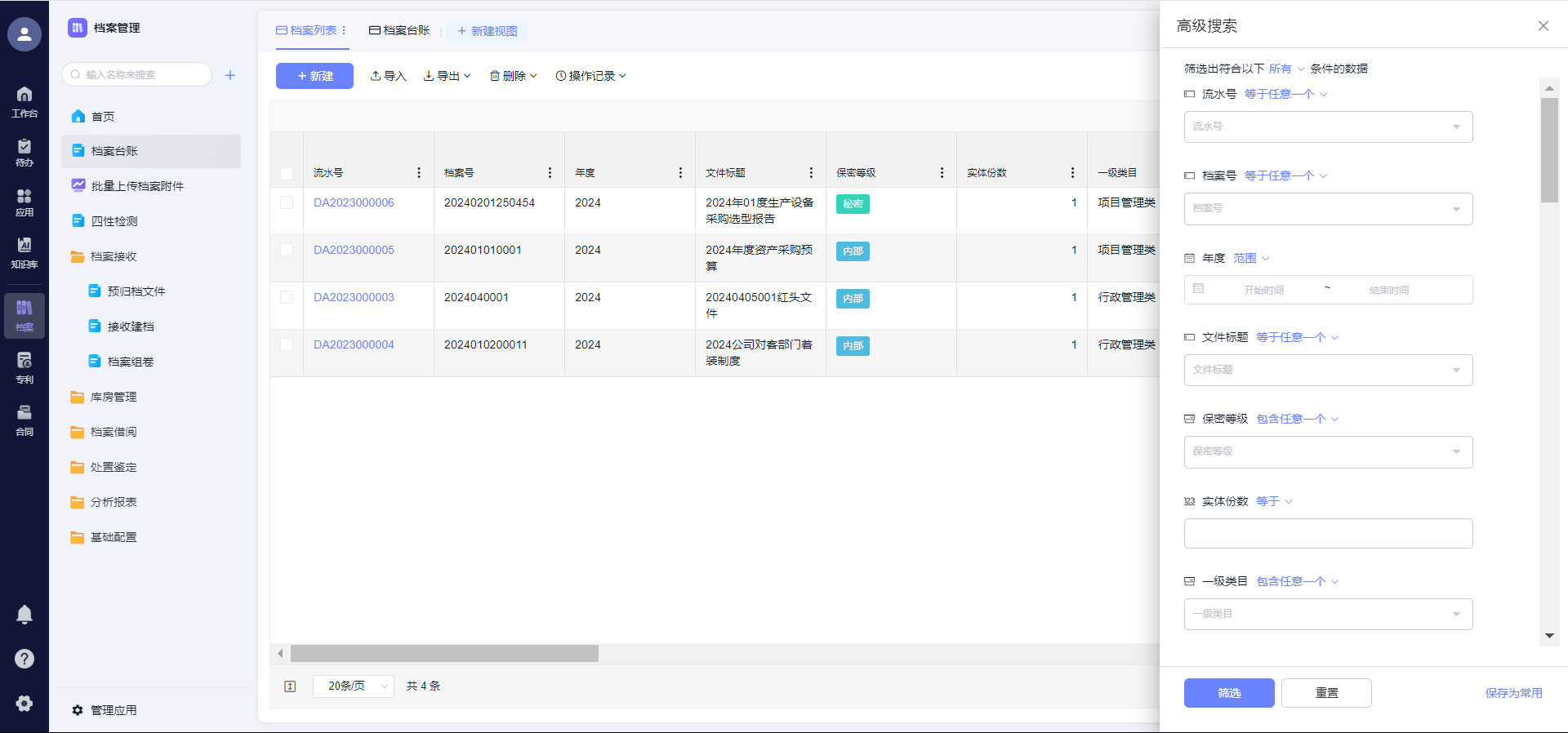Tick the checkbox for DA2023000005
Screen dimensions: 1568x733
click(x=287, y=250)
